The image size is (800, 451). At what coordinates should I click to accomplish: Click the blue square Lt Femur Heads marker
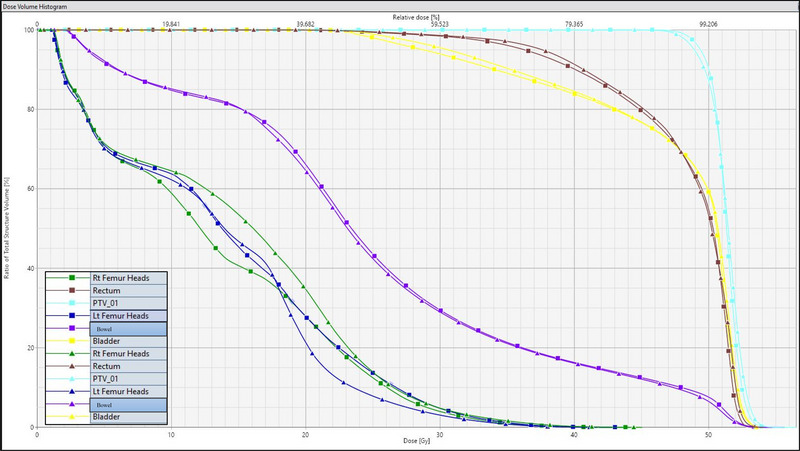[72, 316]
